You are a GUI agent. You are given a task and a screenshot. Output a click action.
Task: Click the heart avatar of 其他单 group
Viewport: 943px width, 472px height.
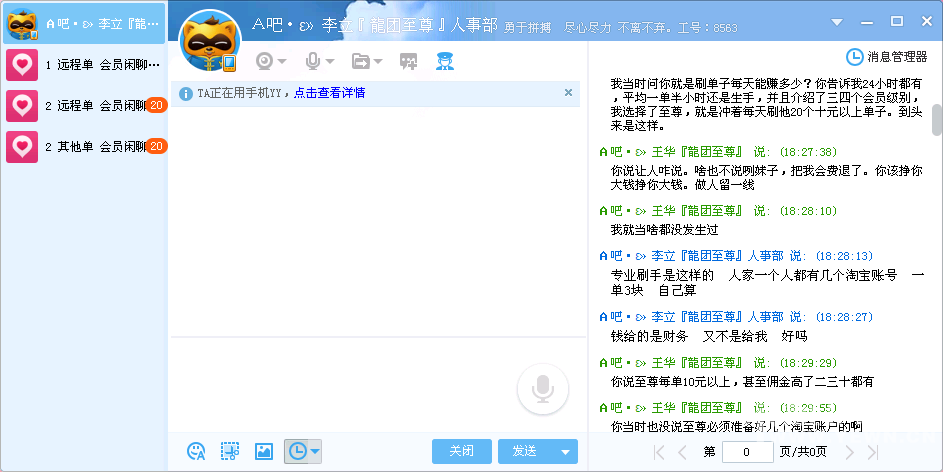tap(22, 146)
